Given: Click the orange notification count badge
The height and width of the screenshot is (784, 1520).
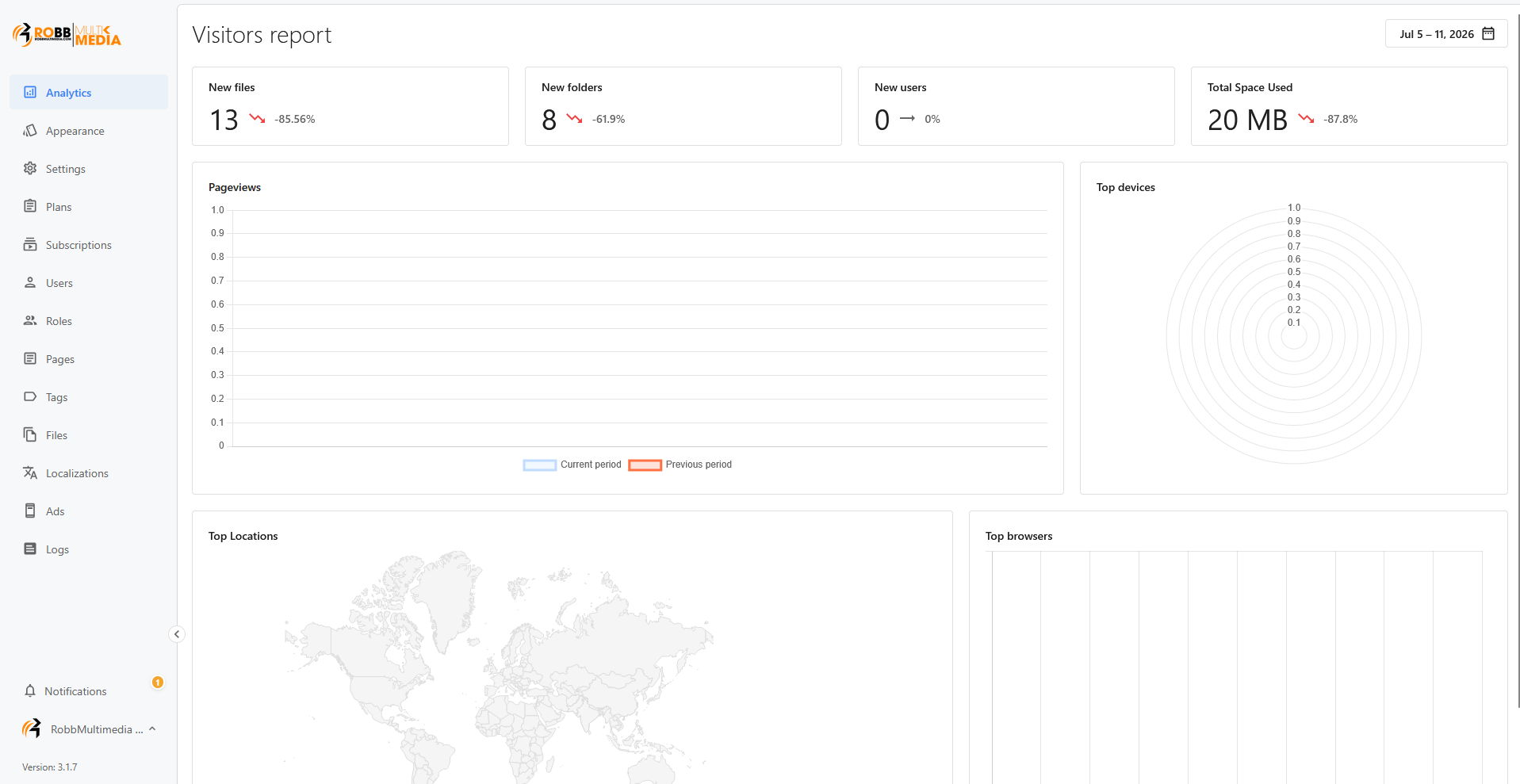Looking at the screenshot, I should tap(158, 682).
